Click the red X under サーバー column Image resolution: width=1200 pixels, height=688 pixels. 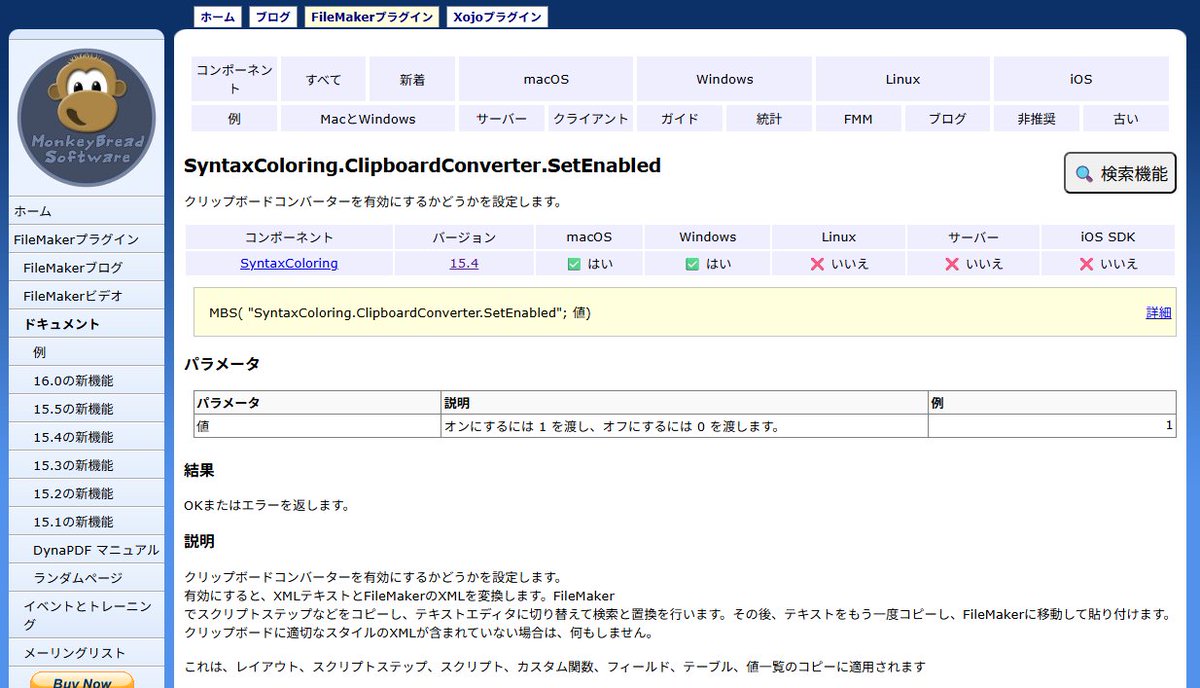tap(952, 264)
